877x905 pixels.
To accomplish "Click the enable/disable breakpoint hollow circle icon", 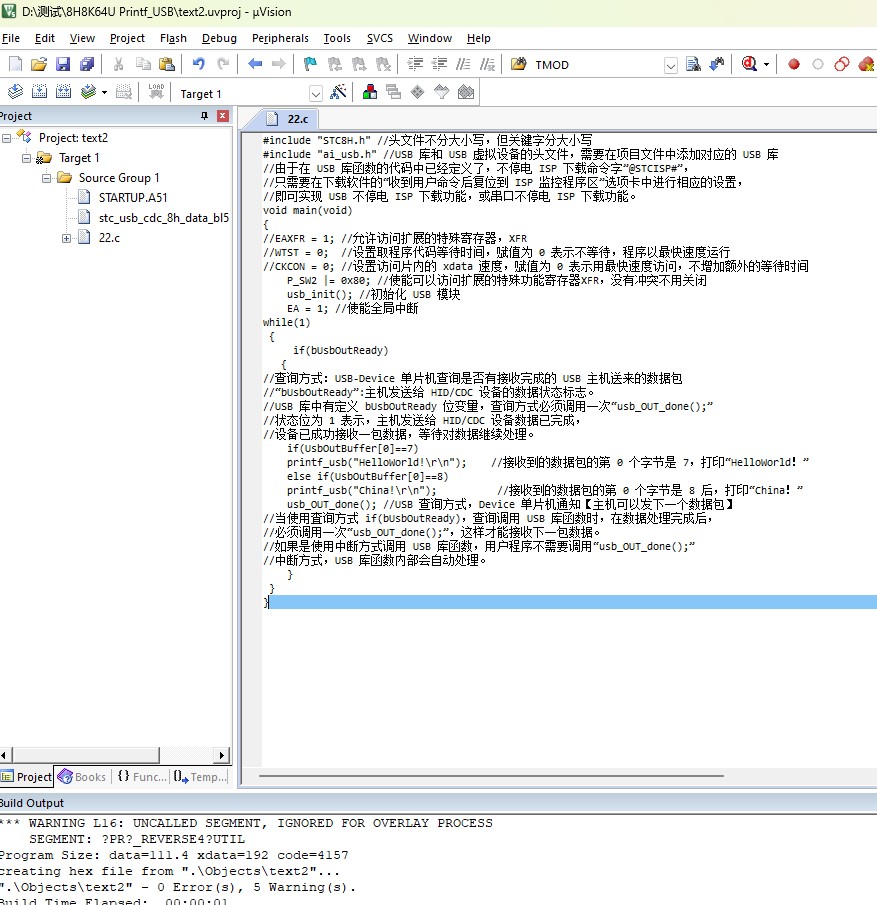I will click(818, 64).
